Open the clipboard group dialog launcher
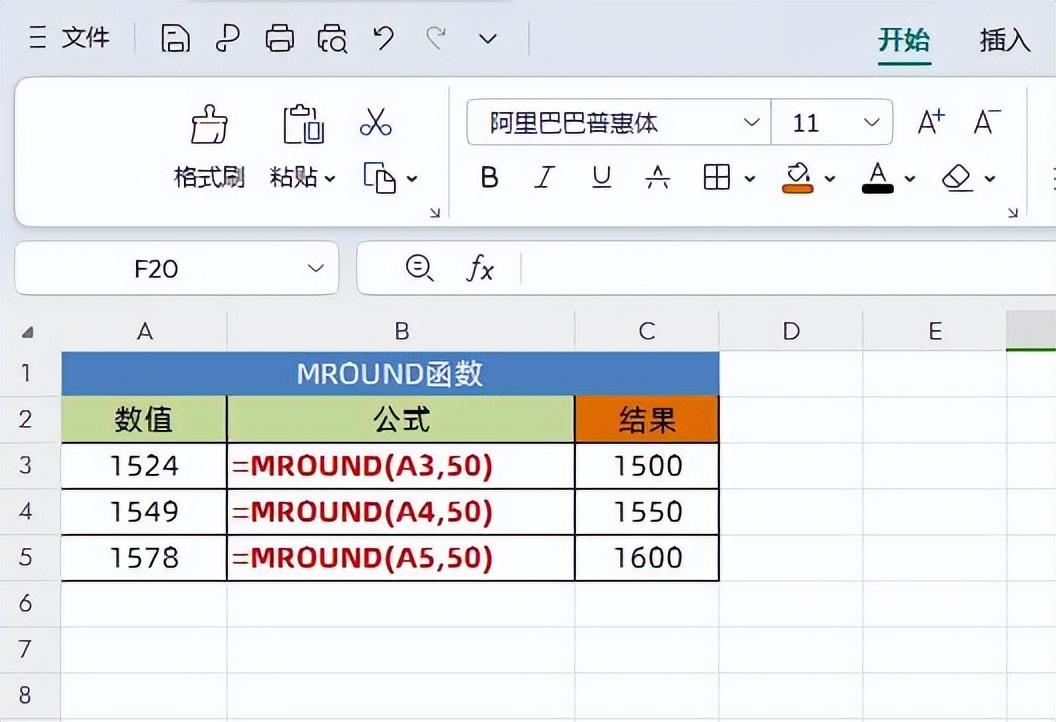Image resolution: width=1056 pixels, height=722 pixels. 435,213
